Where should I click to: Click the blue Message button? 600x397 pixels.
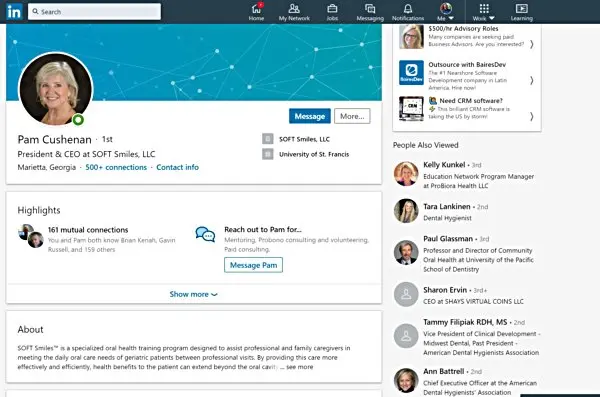[x=310, y=116]
